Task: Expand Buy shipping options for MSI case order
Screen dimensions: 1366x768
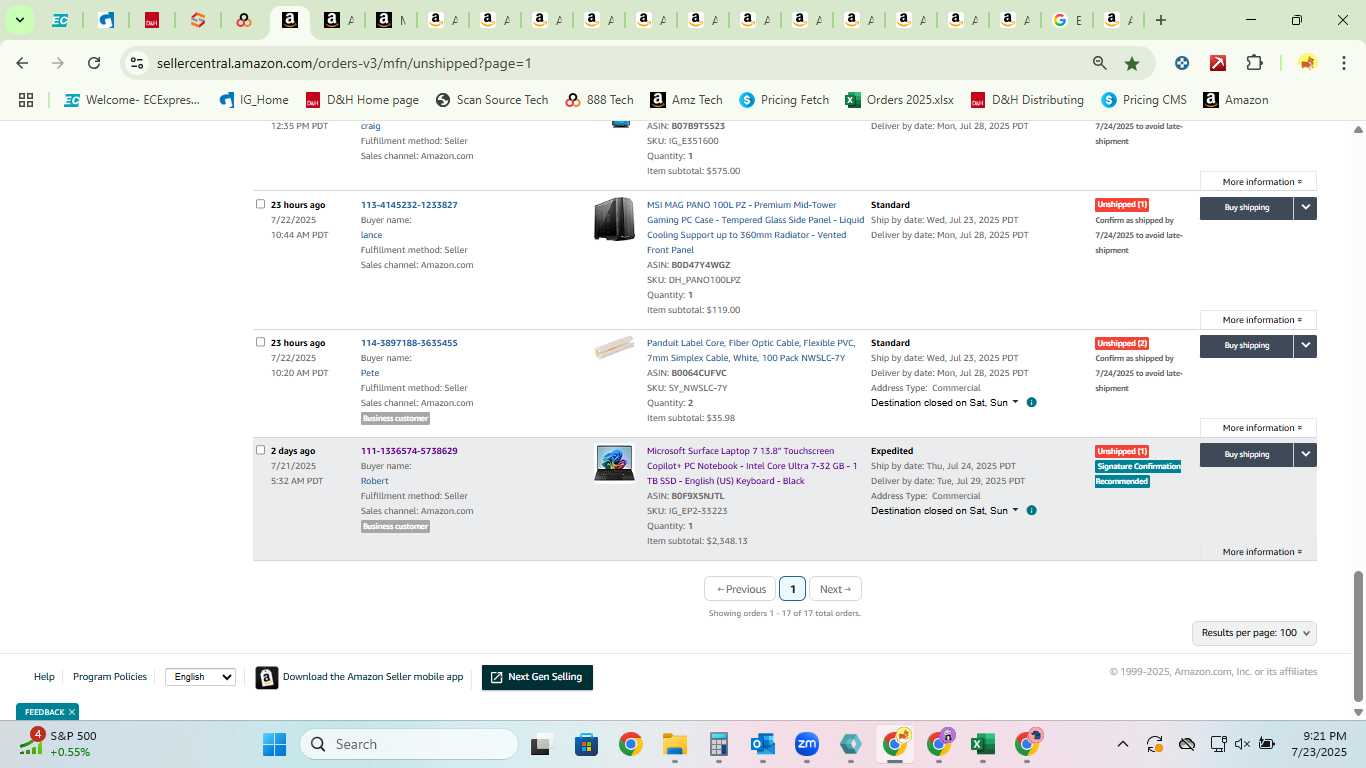Action: click(1305, 207)
